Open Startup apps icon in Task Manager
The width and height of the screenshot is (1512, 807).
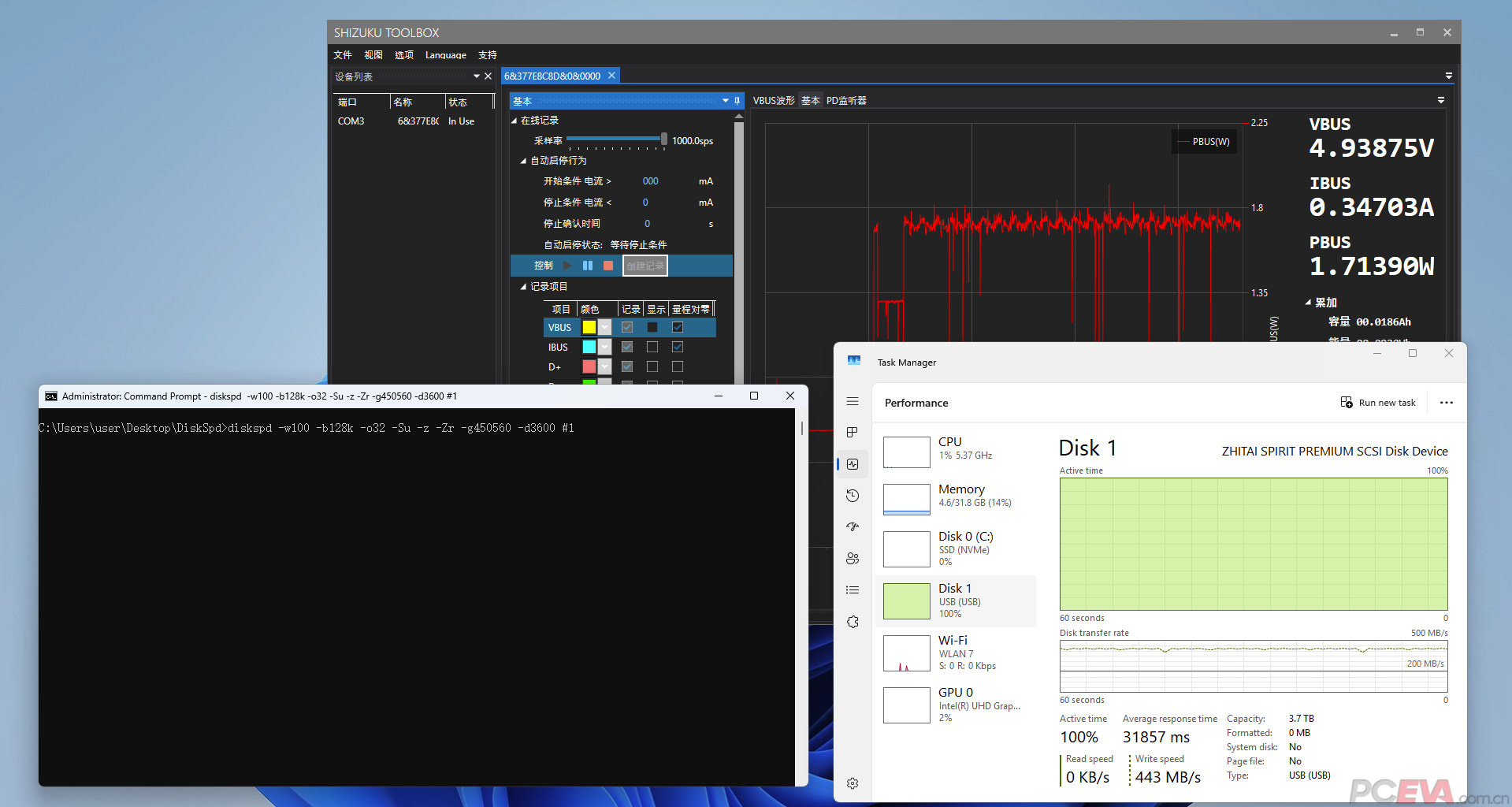pos(853,527)
